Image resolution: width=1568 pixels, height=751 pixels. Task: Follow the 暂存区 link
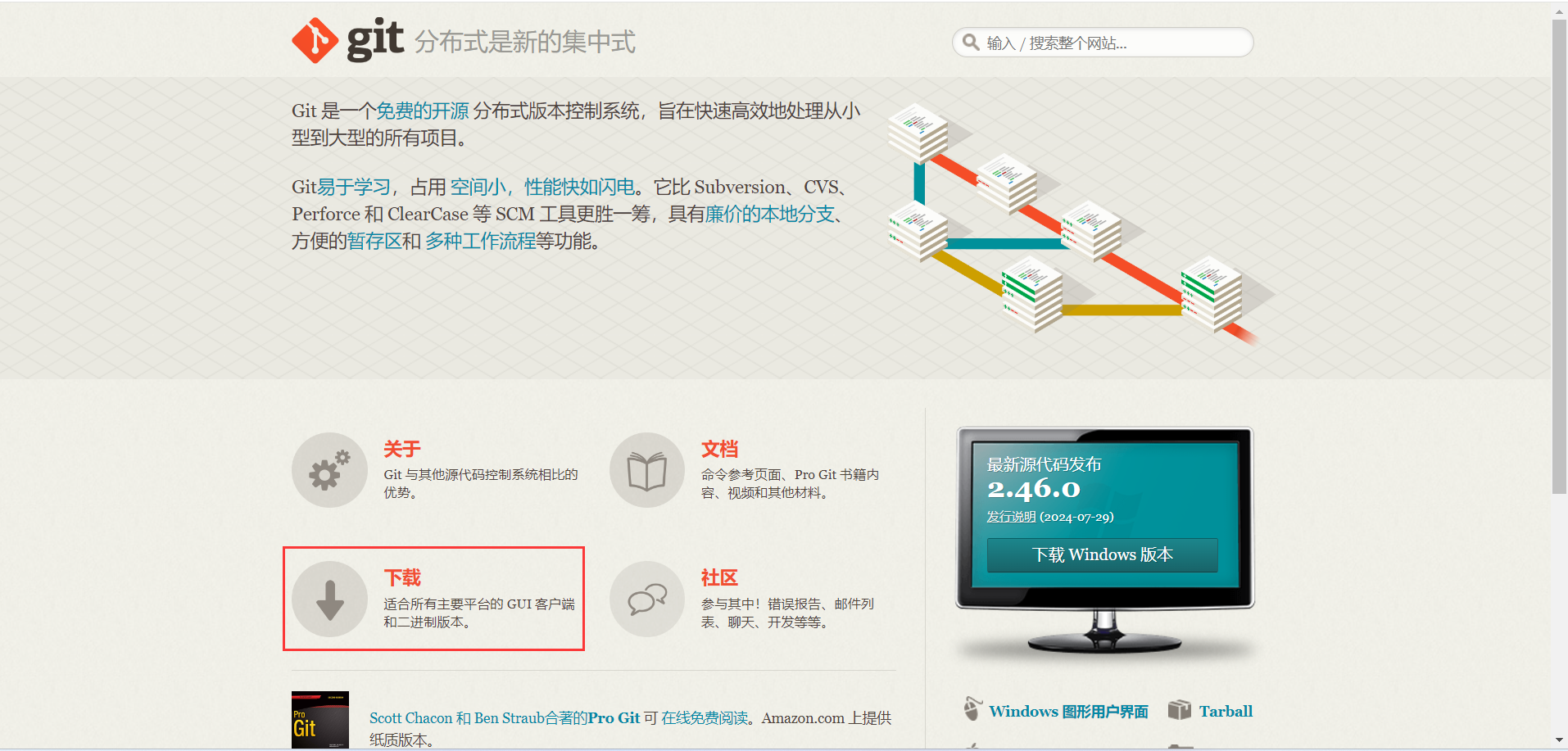(374, 242)
